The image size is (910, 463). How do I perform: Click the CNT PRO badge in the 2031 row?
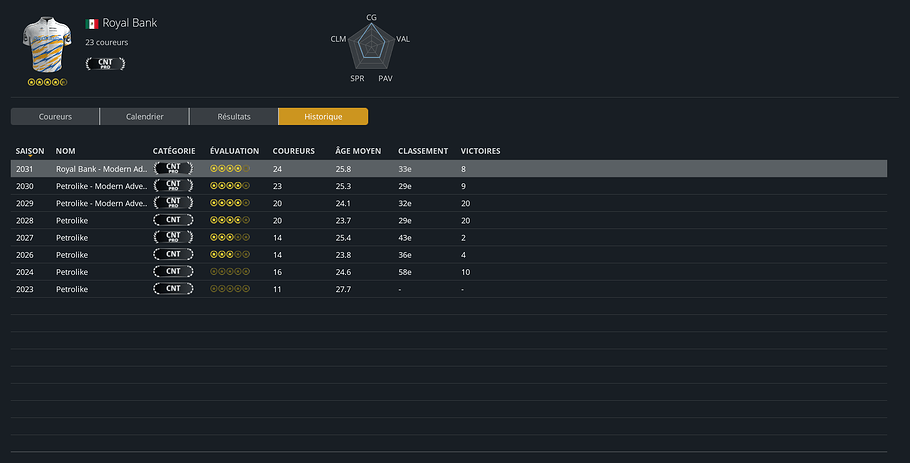173,169
